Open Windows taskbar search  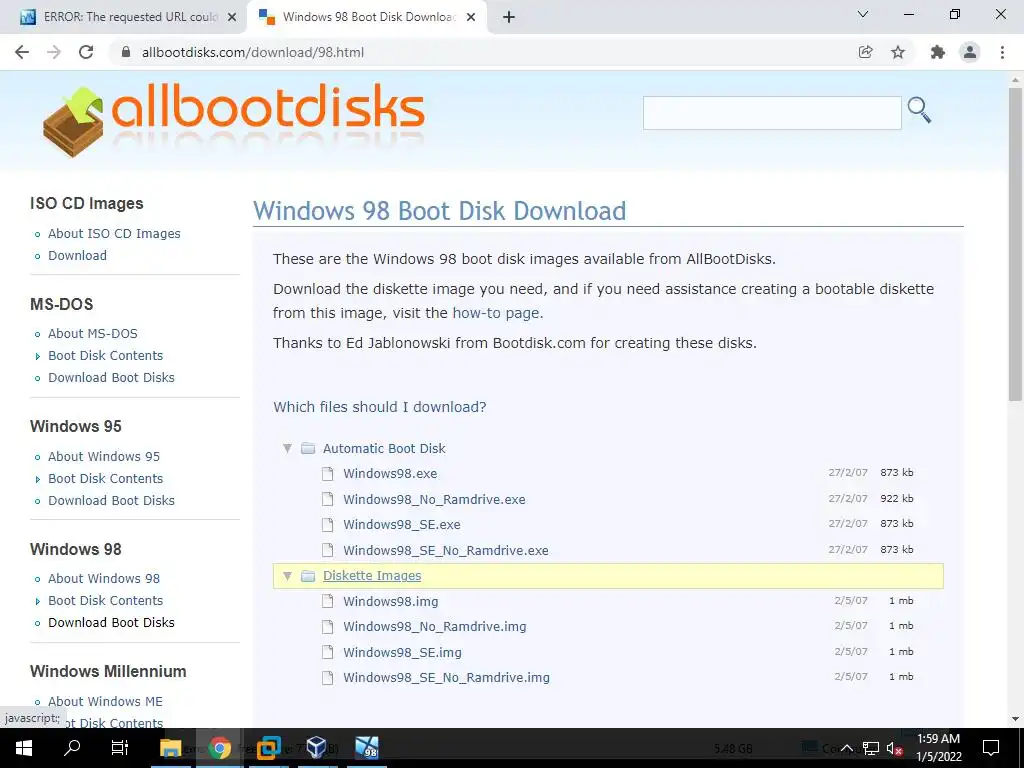click(72, 748)
